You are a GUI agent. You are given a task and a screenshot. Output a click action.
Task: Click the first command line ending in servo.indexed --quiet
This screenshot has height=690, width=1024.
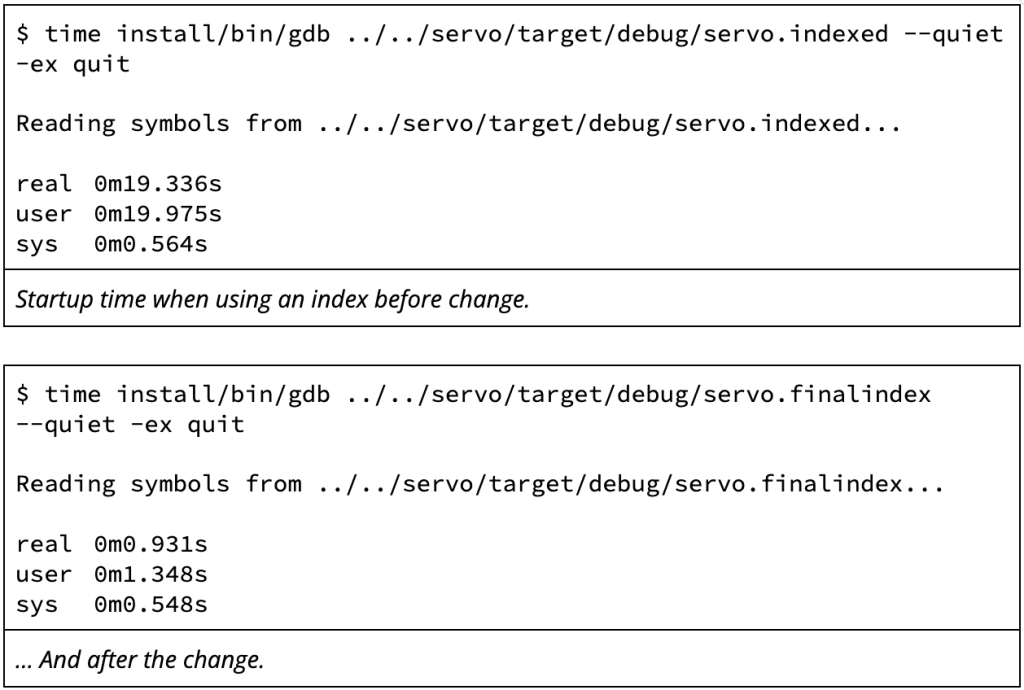pos(509,34)
